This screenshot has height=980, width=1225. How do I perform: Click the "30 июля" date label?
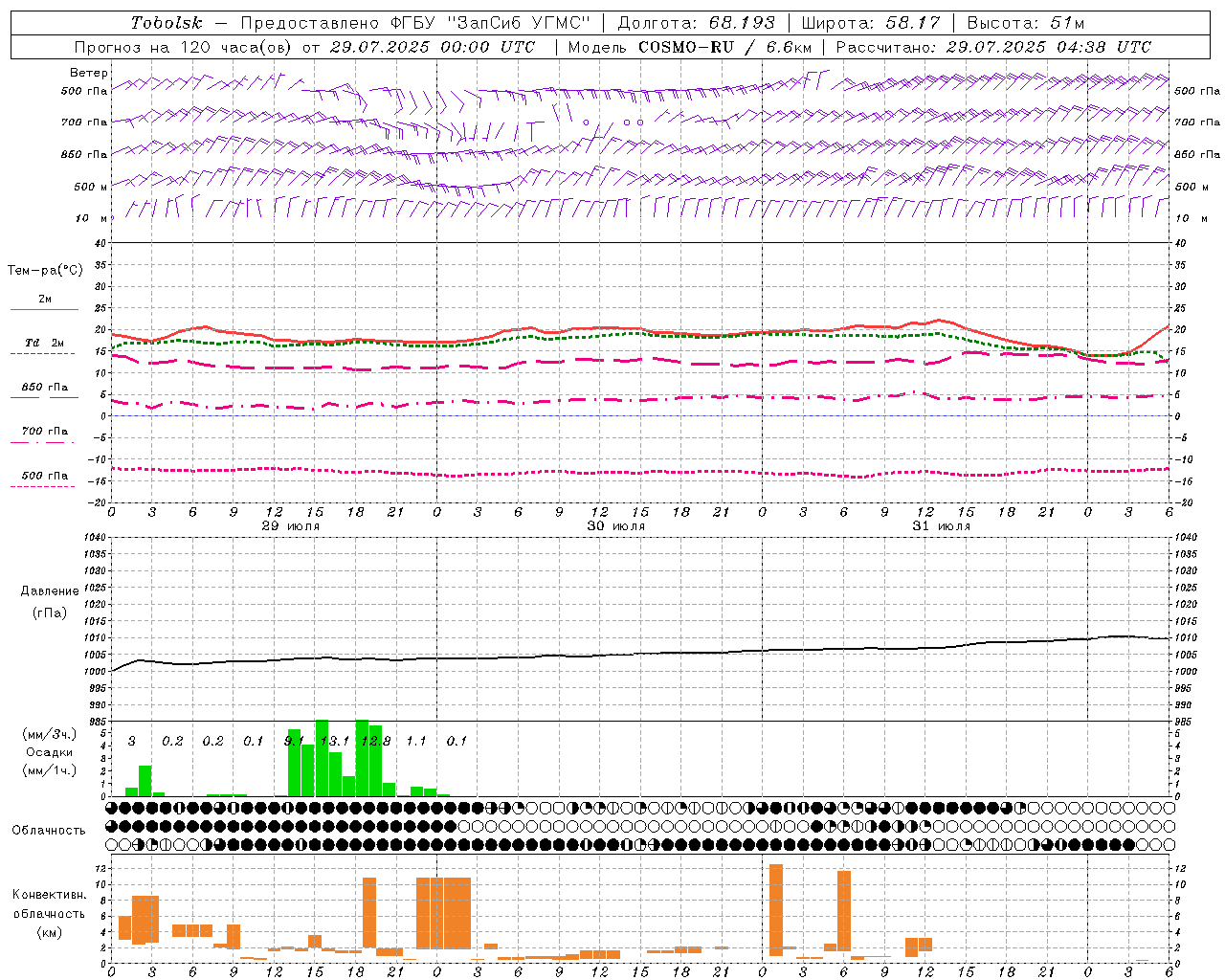(x=615, y=526)
